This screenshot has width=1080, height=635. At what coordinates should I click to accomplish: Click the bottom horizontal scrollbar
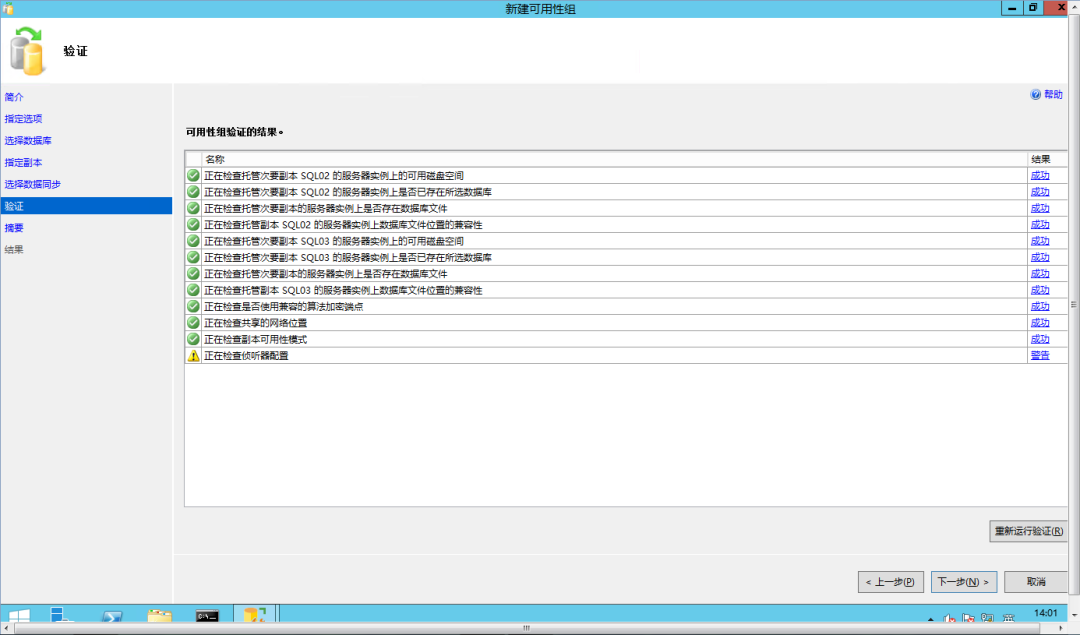527,628
